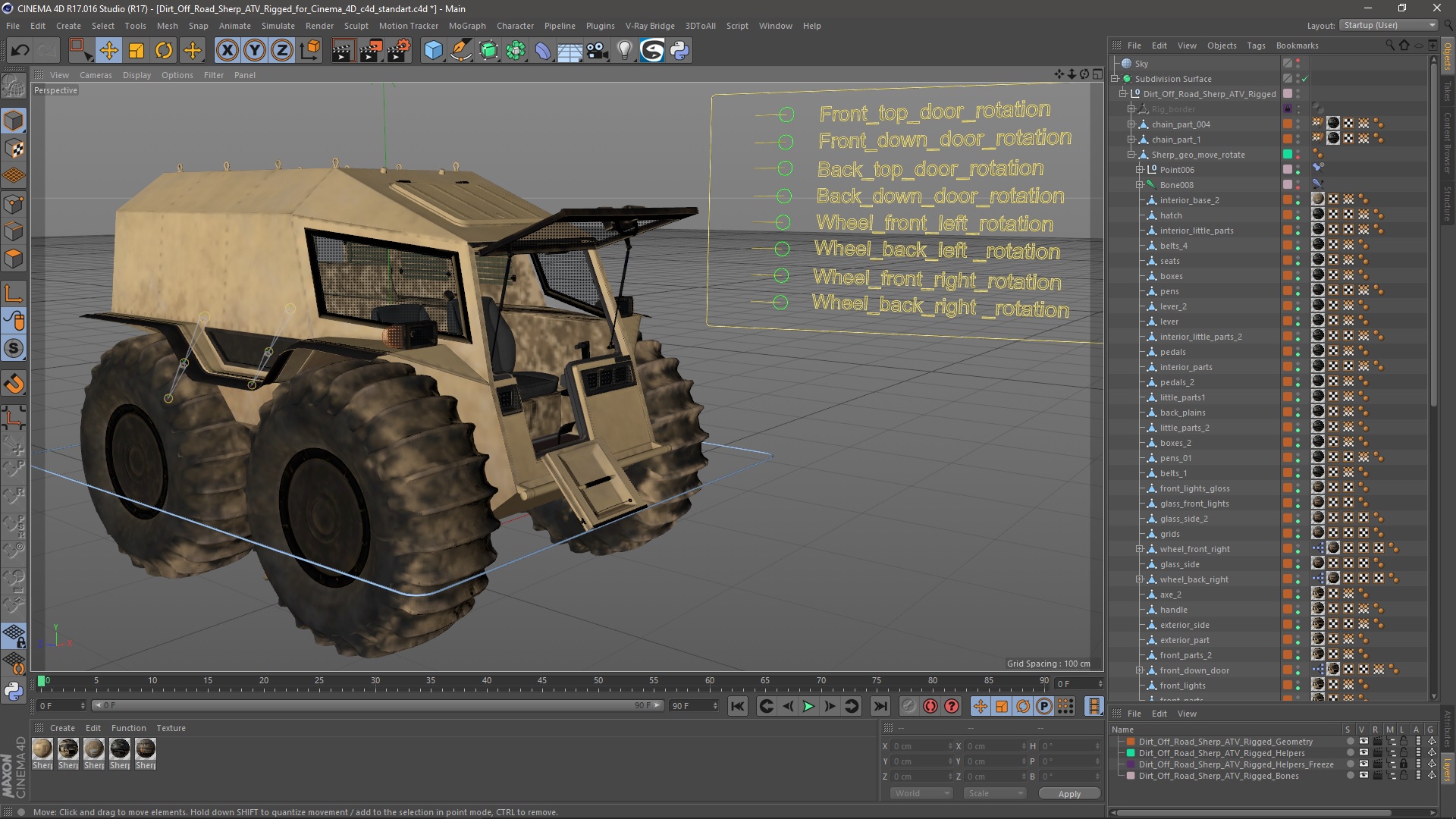1456x819 pixels.
Task: Toggle view visibility of Sherp_ATV_Rigged_Bones layer
Action: 1363,776
